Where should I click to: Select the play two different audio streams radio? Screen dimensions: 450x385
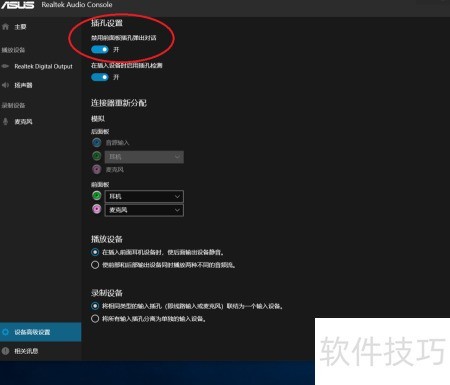pos(95,265)
